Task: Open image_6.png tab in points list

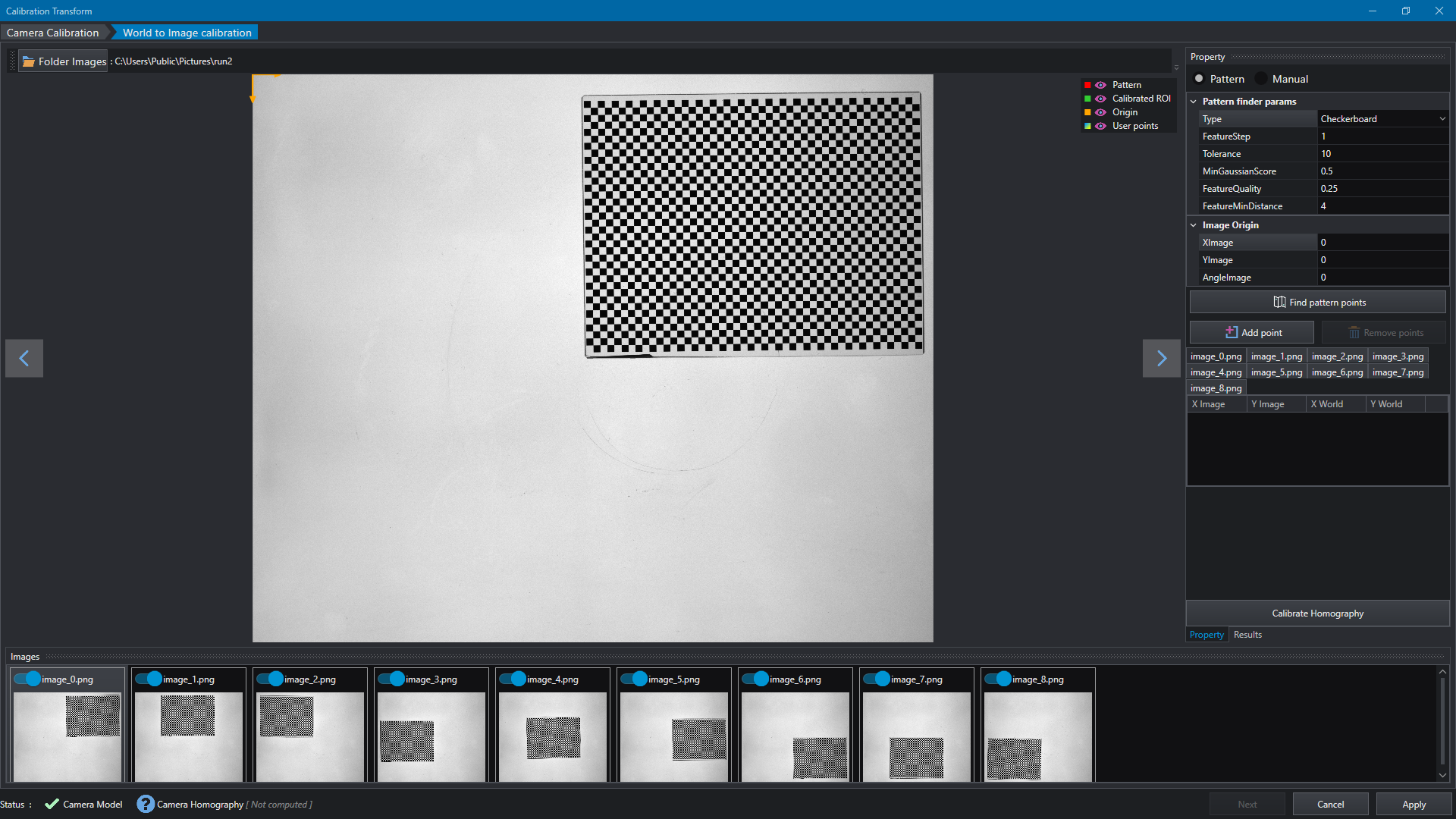Action: pyautogui.click(x=1337, y=372)
